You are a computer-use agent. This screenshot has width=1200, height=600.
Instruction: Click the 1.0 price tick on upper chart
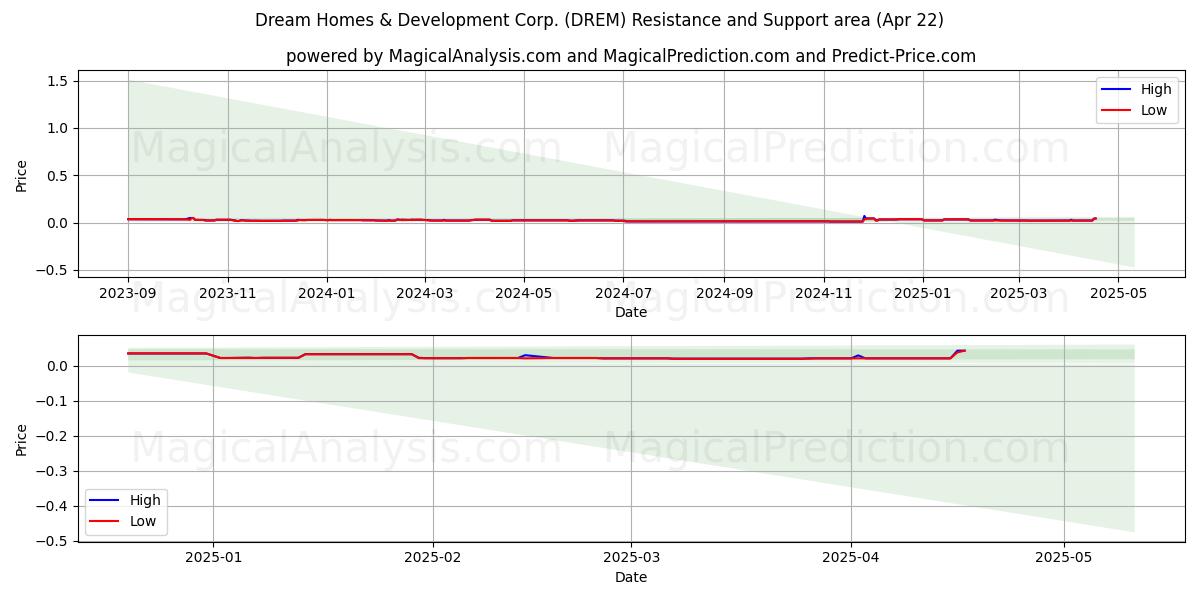[x=57, y=128]
